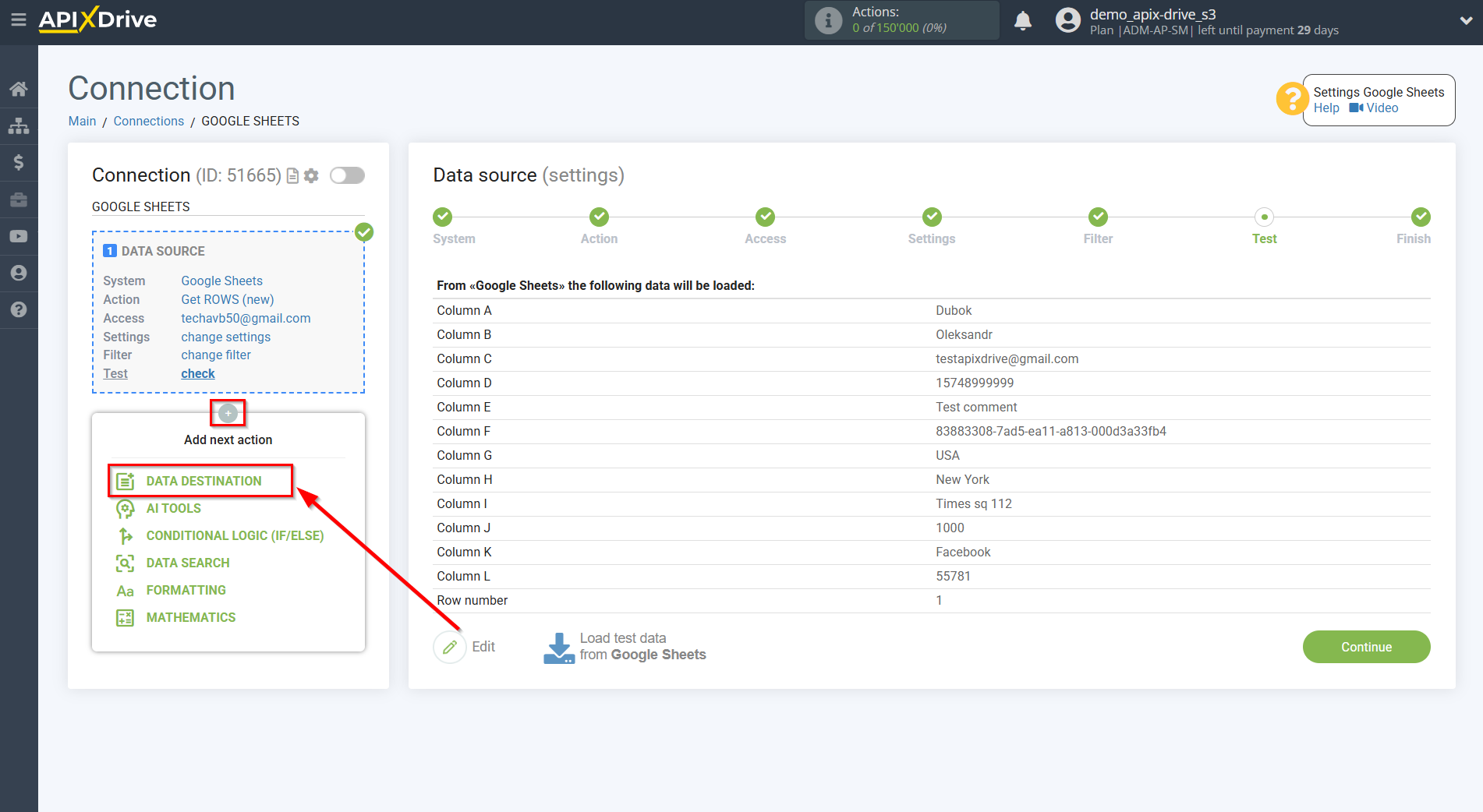This screenshot has width=1483, height=812.
Task: Open the Video tutorial link
Action: pos(1374,108)
